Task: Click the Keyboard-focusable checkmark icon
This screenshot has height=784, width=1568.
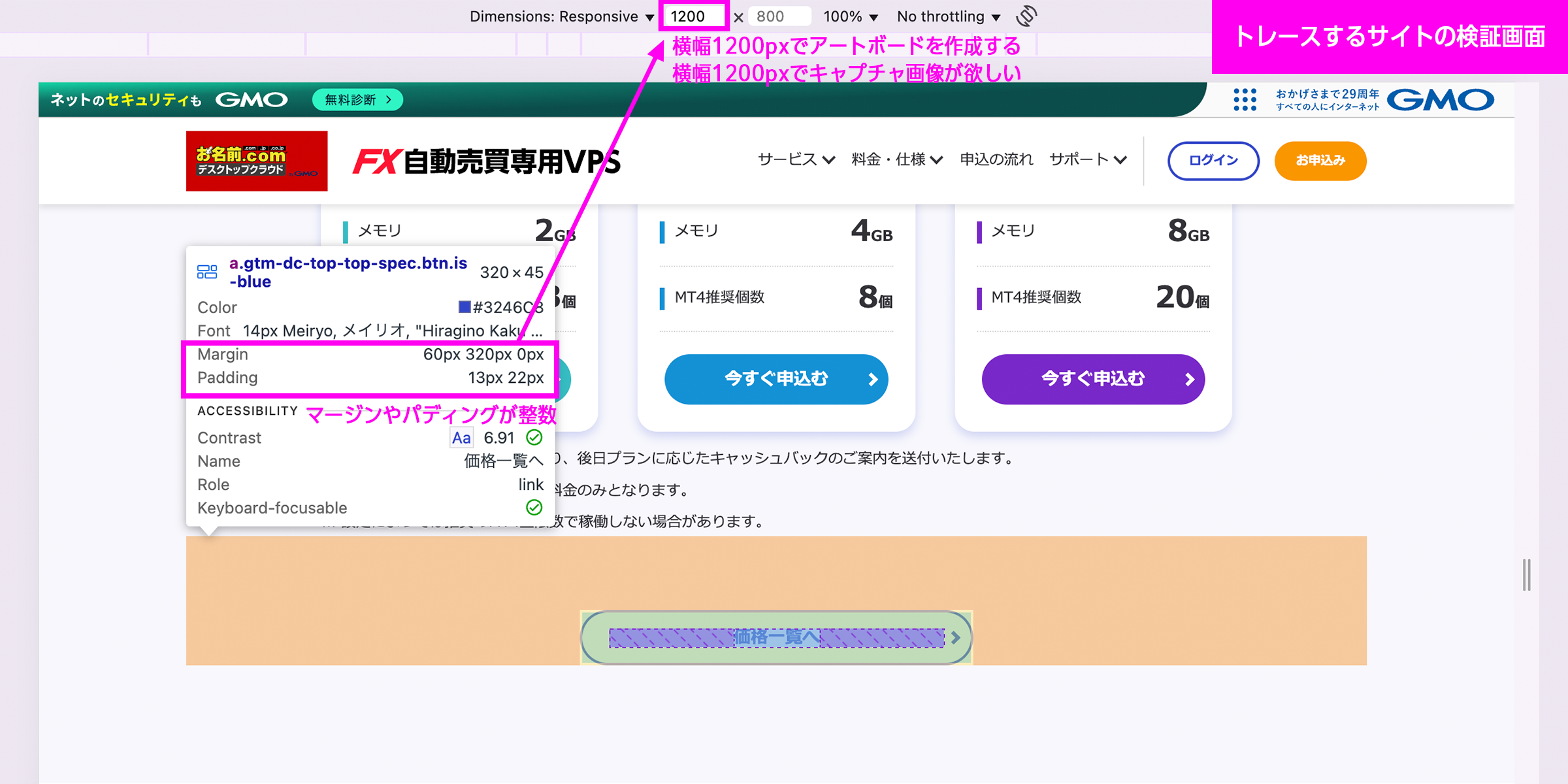Action: pyautogui.click(x=534, y=508)
